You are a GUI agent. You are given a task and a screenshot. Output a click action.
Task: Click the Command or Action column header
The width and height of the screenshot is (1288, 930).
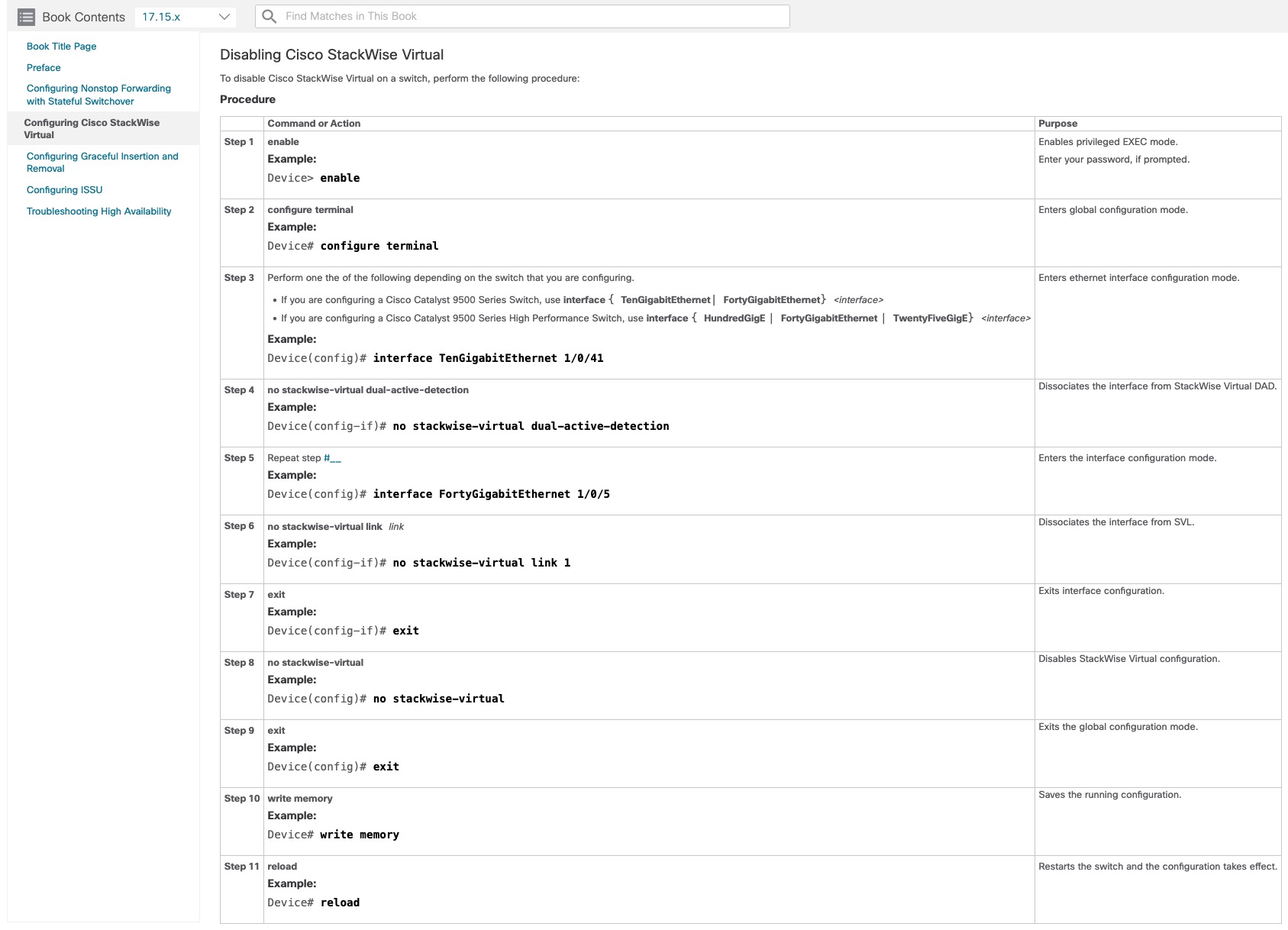pyautogui.click(x=314, y=124)
